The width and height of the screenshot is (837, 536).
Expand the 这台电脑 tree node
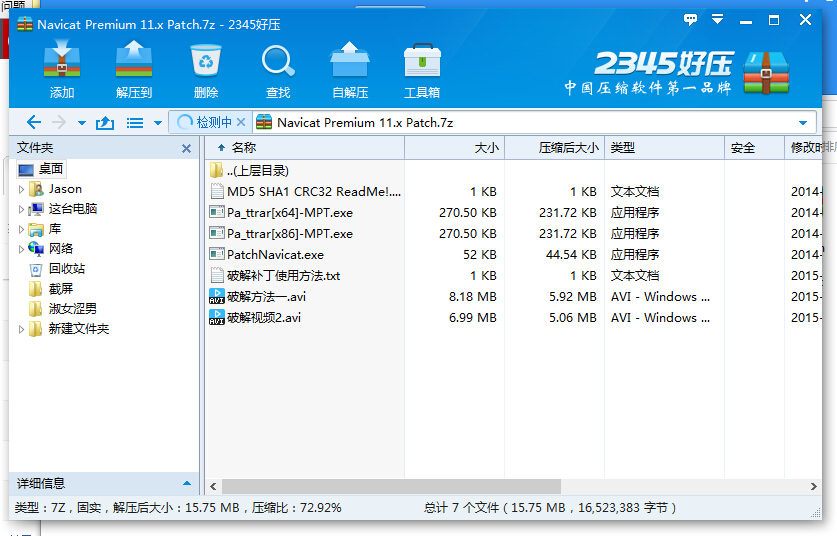click(21, 209)
